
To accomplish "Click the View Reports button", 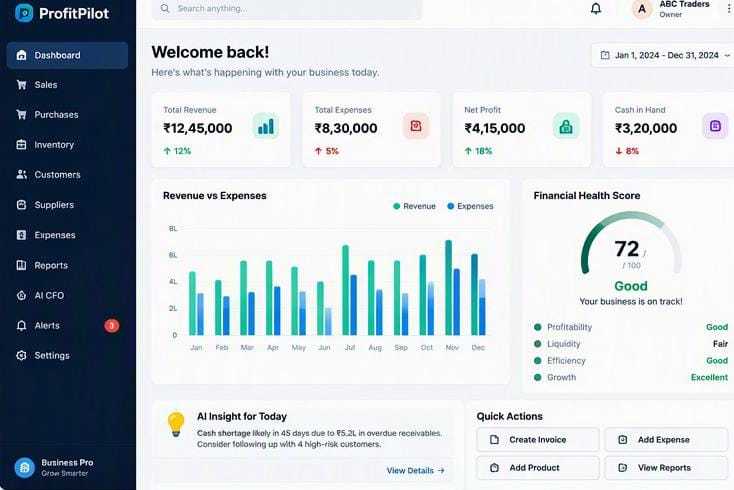I will 666,468.
